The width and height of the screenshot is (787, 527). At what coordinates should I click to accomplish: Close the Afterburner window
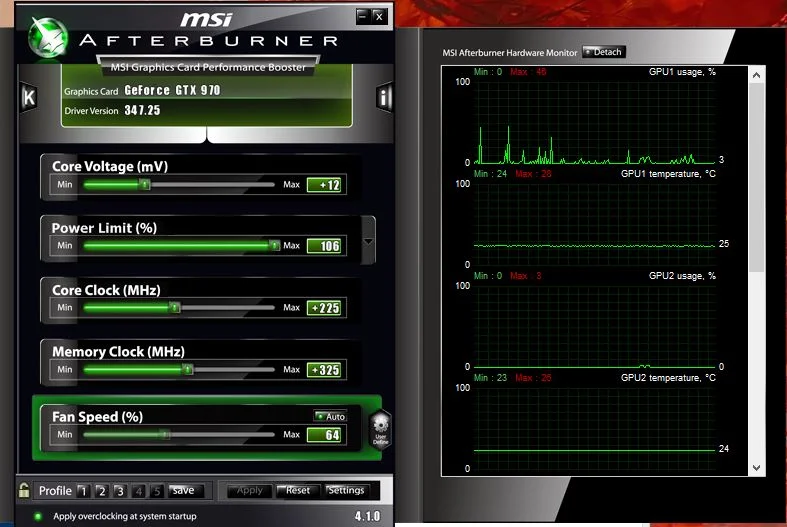click(379, 16)
